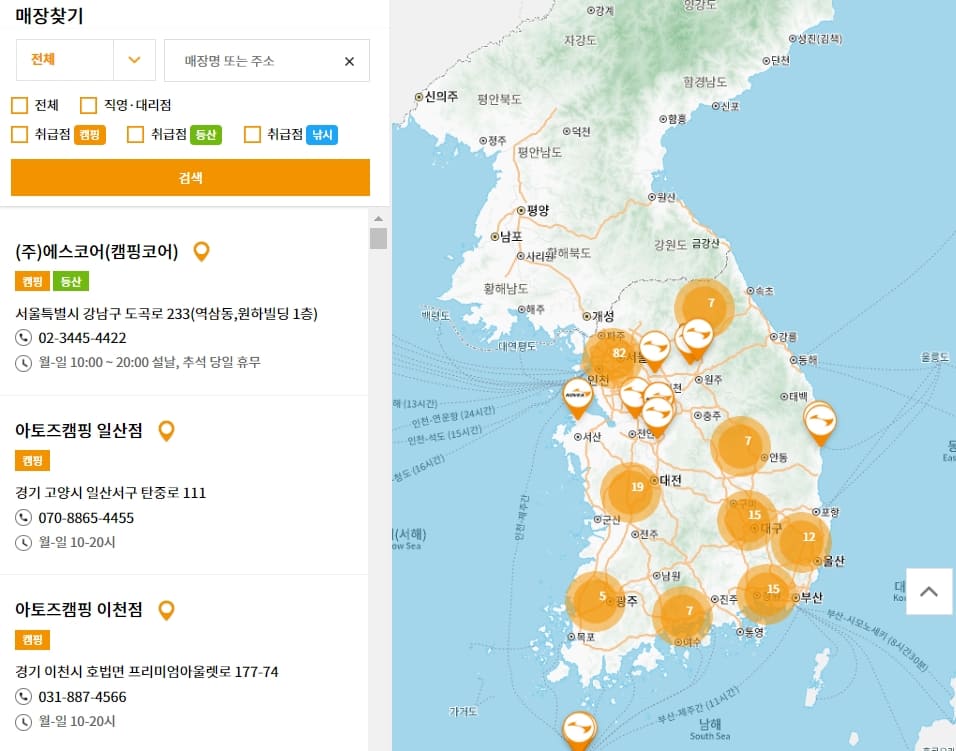Viewport: 956px width, 751px height.
Task: Click the phone icon beside 070-8865-4455
Action: [x=23, y=518]
